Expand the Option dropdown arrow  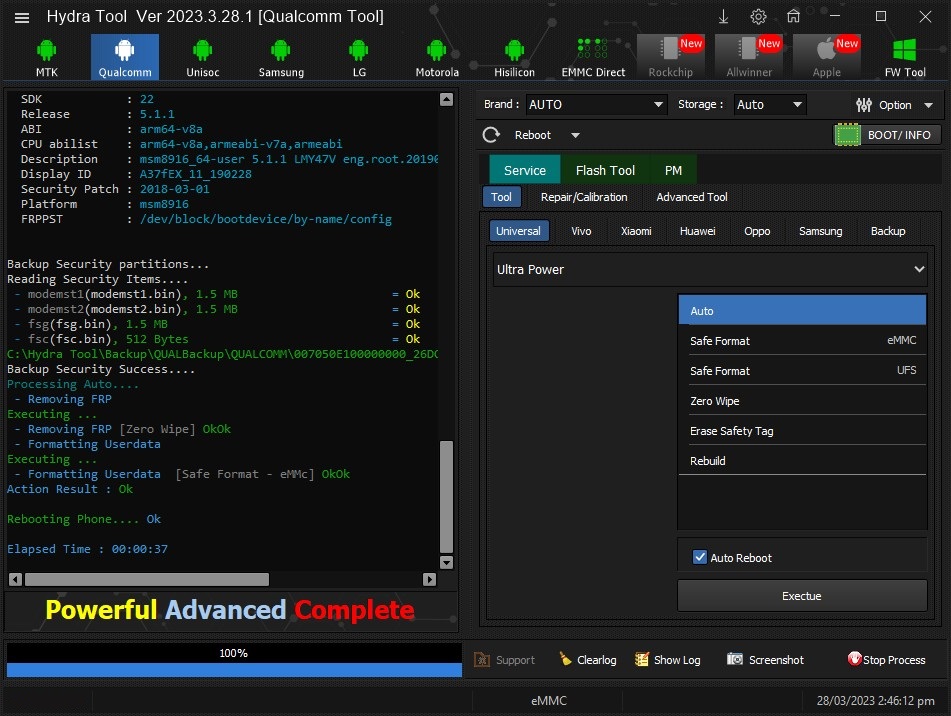929,105
